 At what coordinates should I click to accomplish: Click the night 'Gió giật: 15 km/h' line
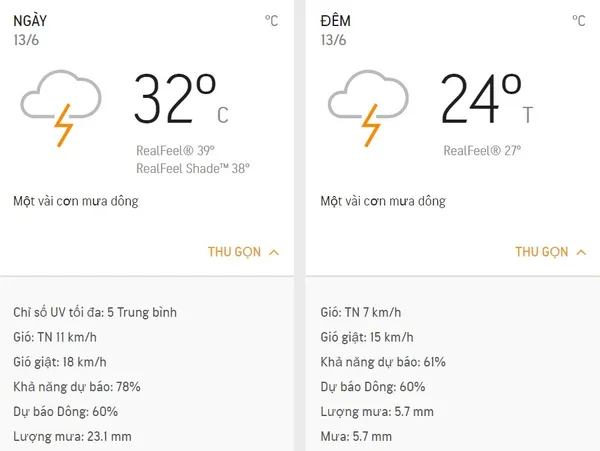(x=367, y=337)
